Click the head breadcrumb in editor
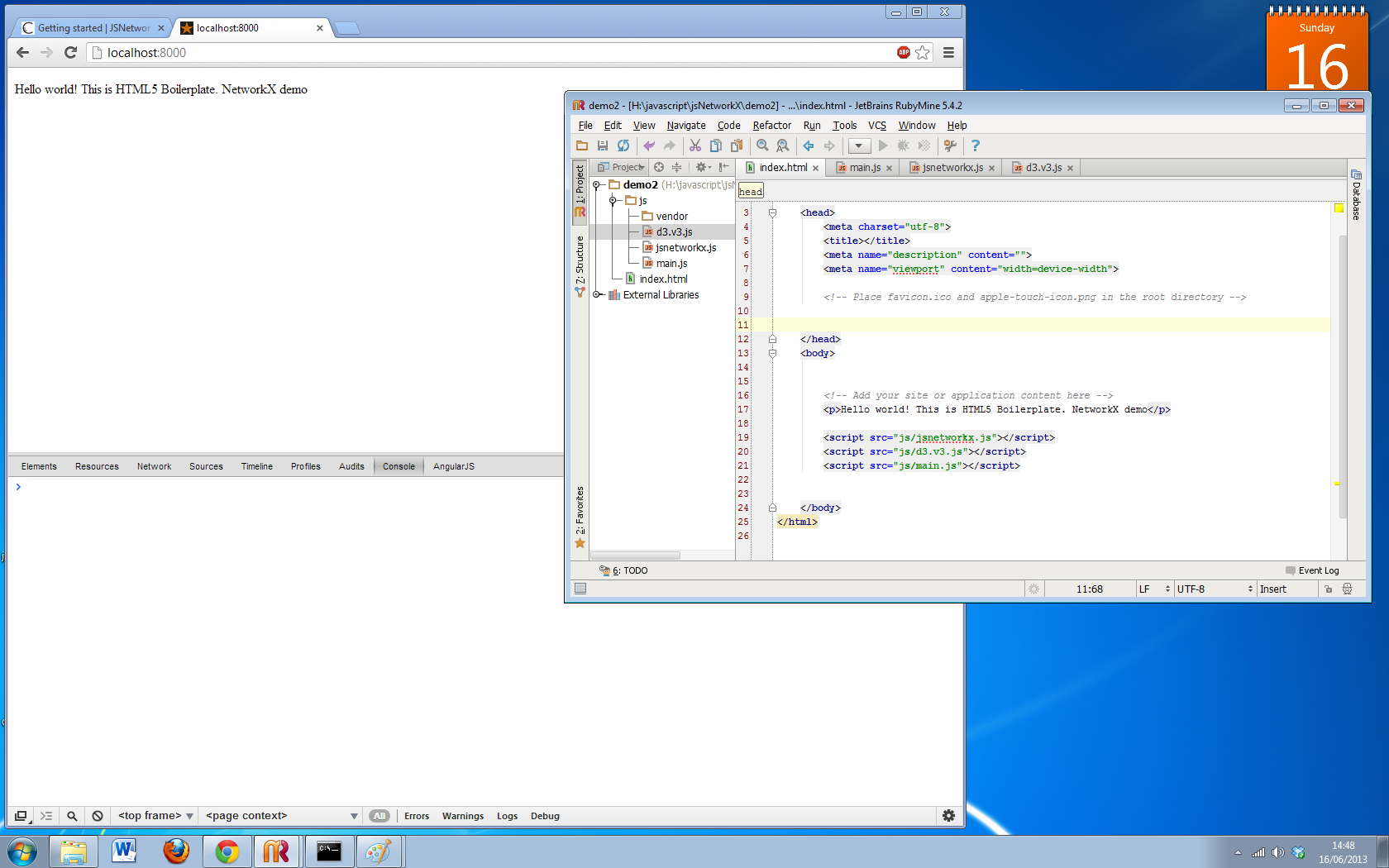The width and height of the screenshot is (1389, 868). click(751, 191)
